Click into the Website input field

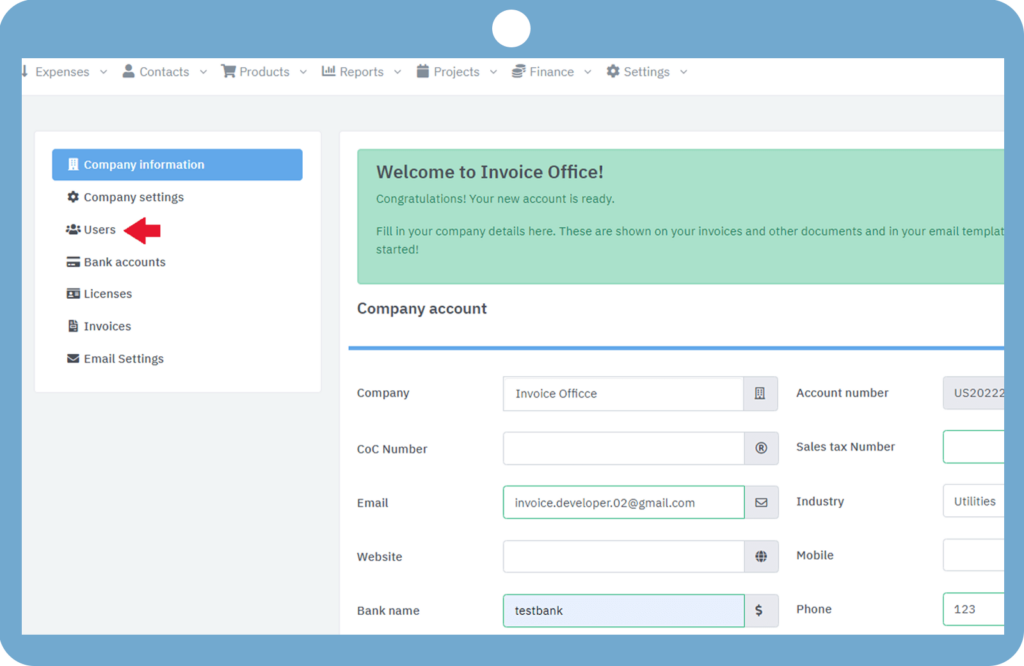[624, 556]
